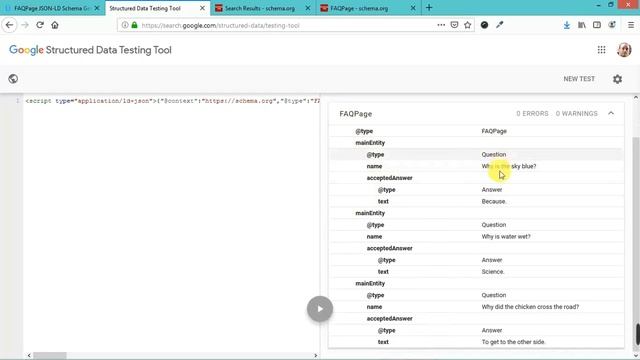The height and width of the screenshot is (360, 640).
Task: Bookmark this page with the star icon
Action: click(x=468, y=25)
